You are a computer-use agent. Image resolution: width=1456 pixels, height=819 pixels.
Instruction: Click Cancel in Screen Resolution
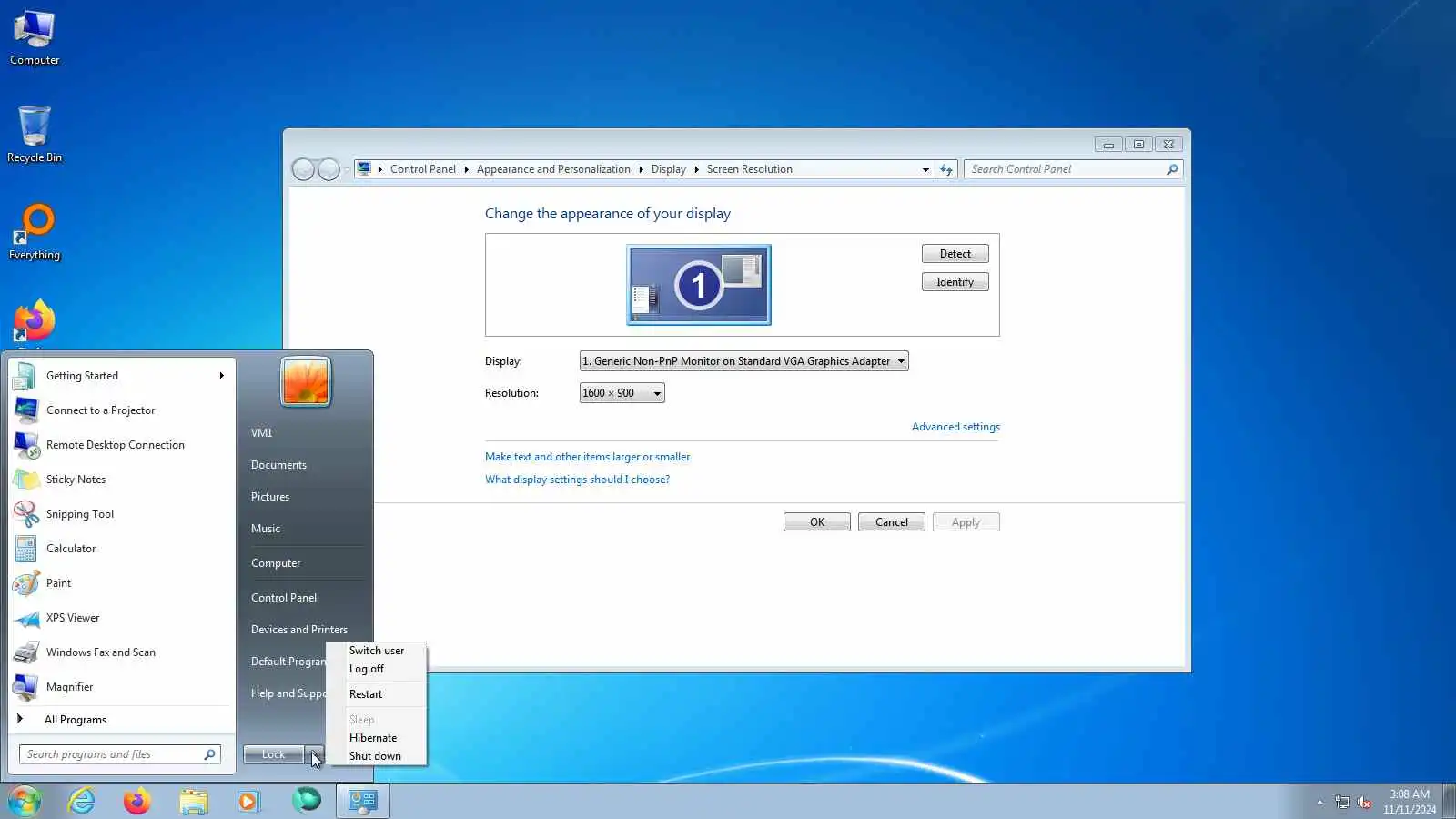point(892,522)
